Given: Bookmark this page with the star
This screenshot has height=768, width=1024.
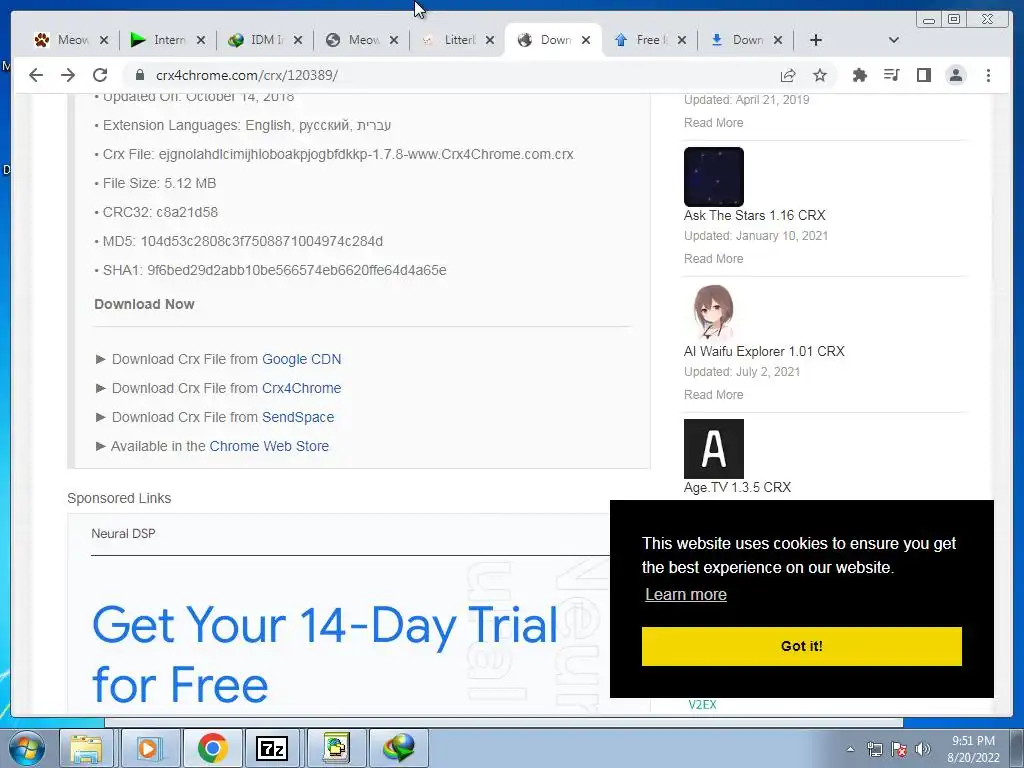Looking at the screenshot, I should point(820,75).
